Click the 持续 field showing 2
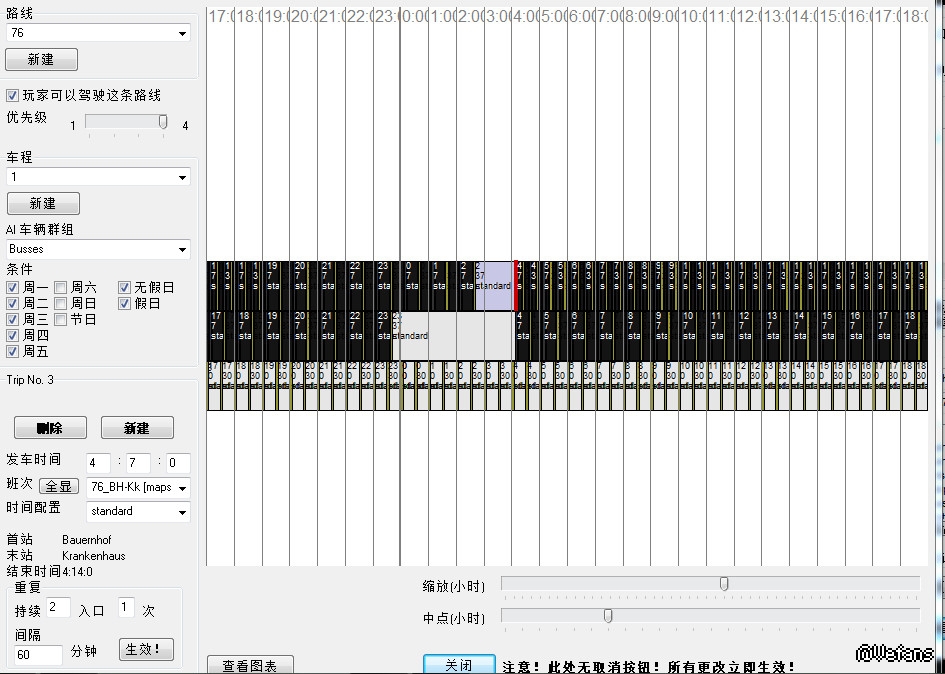This screenshot has height=674, width=945. coord(58,607)
